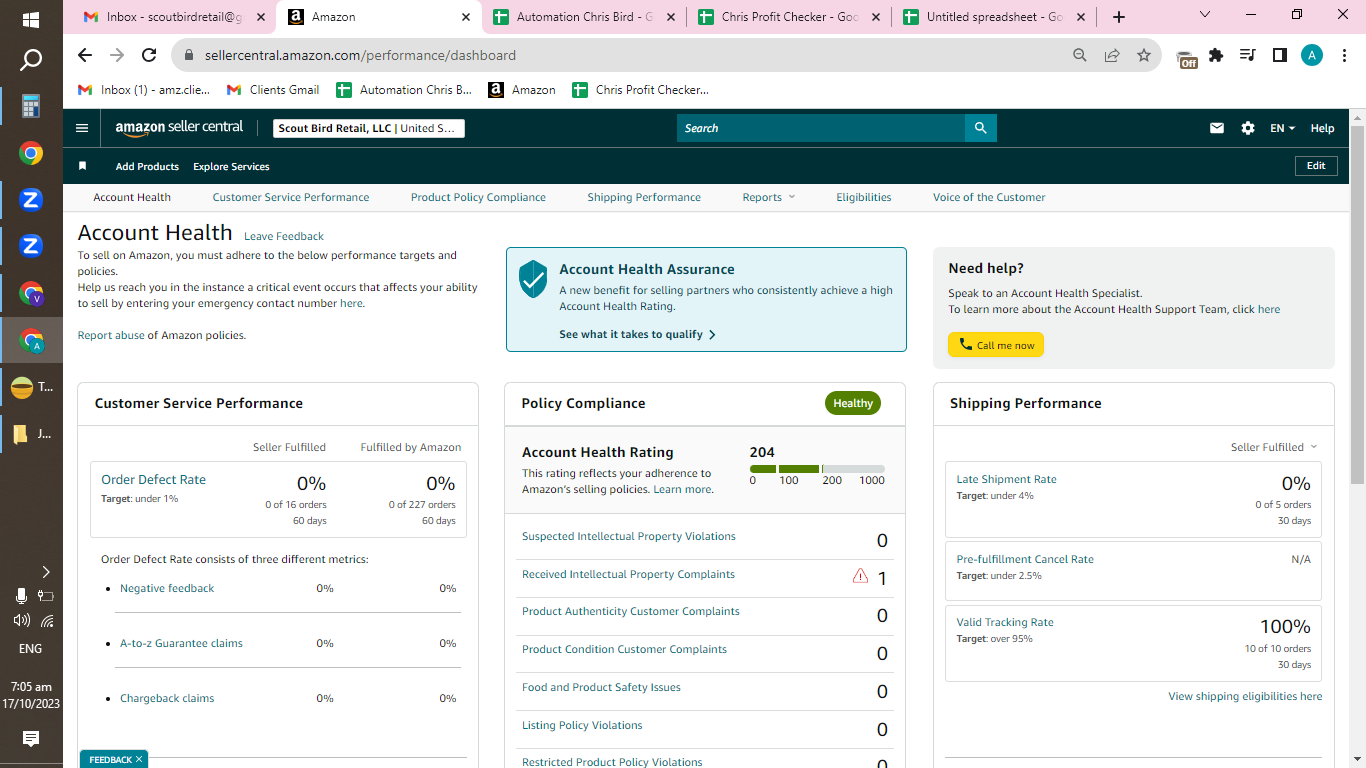Image resolution: width=1366 pixels, height=768 pixels.
Task: Click View shipping eligibilities here link
Action: 1245,696
